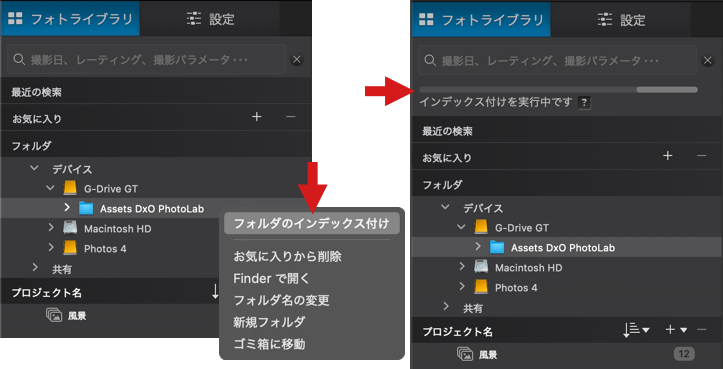Switch to 設定 tab in right panel
The height and width of the screenshot is (369, 723).
[x=621, y=19]
